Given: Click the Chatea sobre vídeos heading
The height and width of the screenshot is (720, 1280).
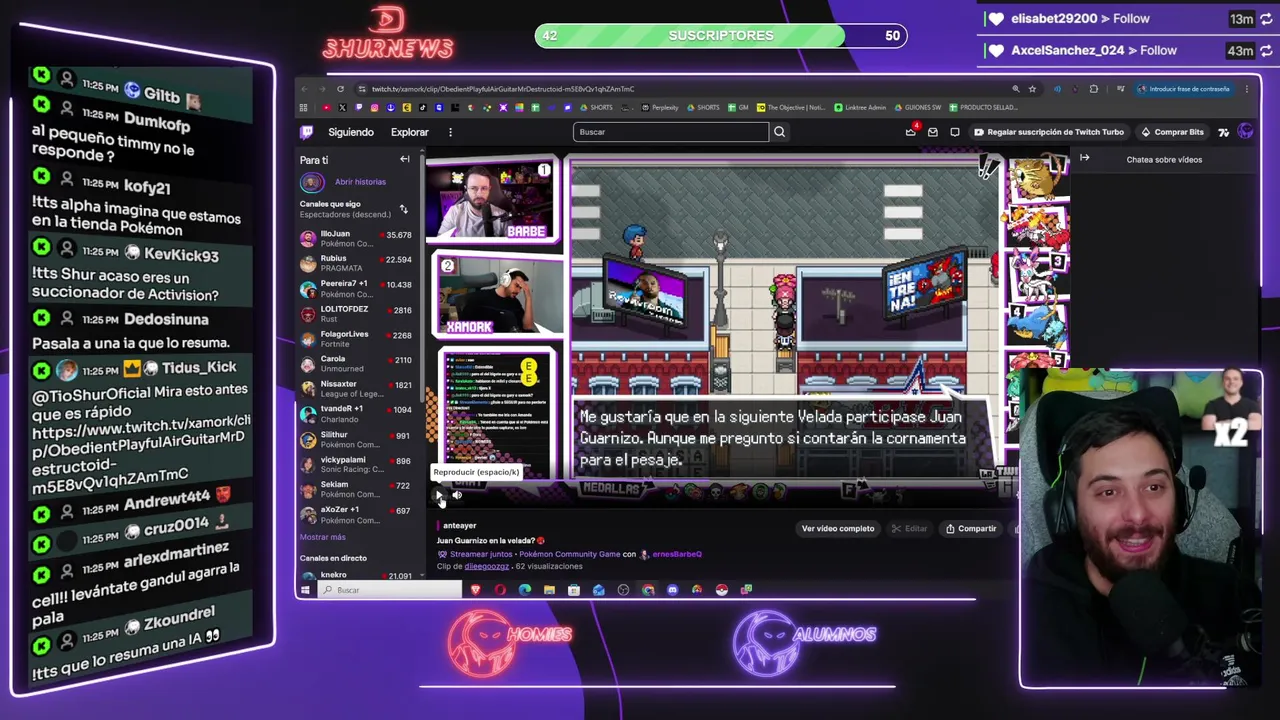Looking at the screenshot, I should [x=1164, y=159].
